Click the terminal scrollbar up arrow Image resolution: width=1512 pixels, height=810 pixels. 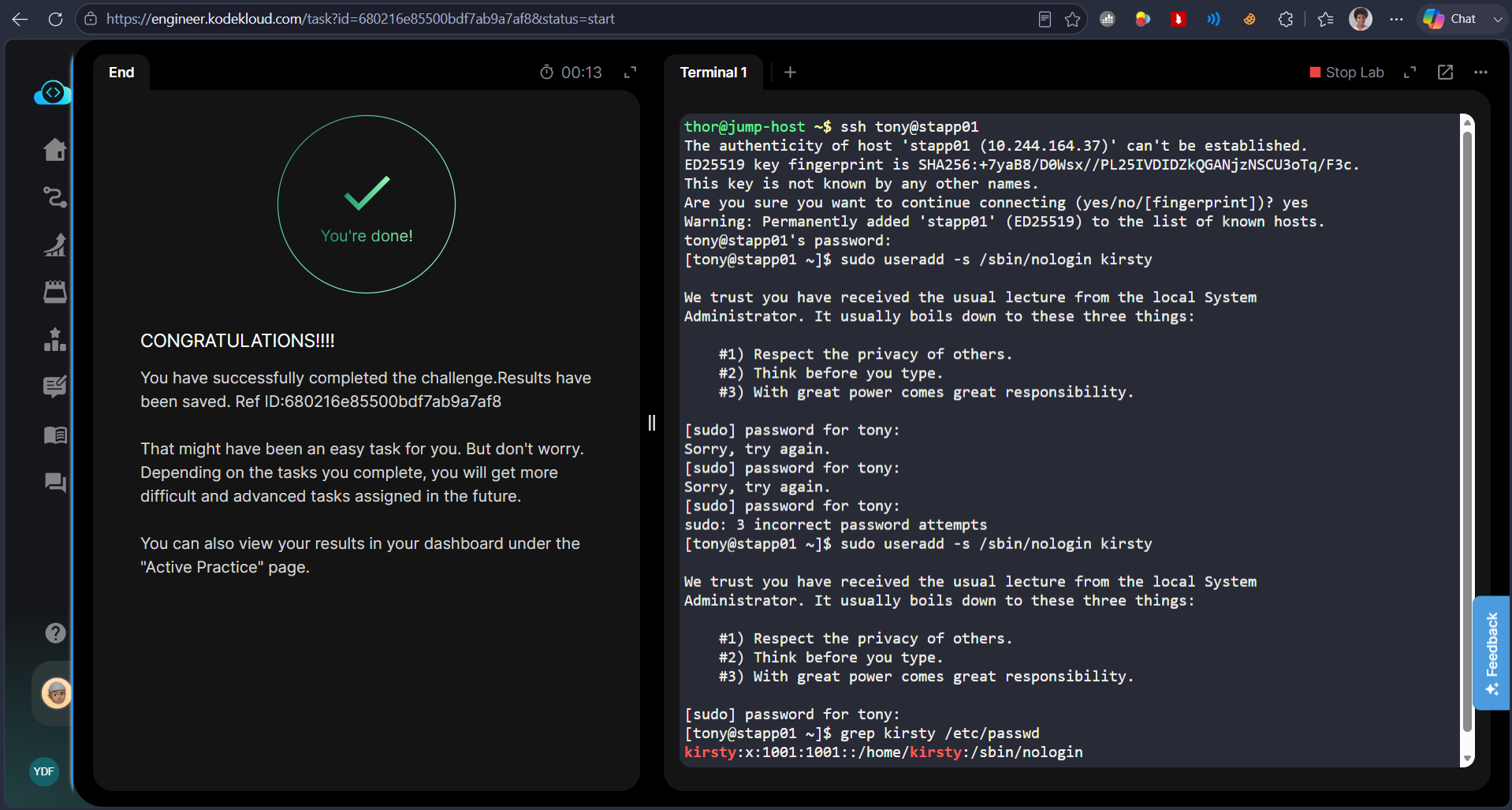pyautogui.click(x=1467, y=122)
